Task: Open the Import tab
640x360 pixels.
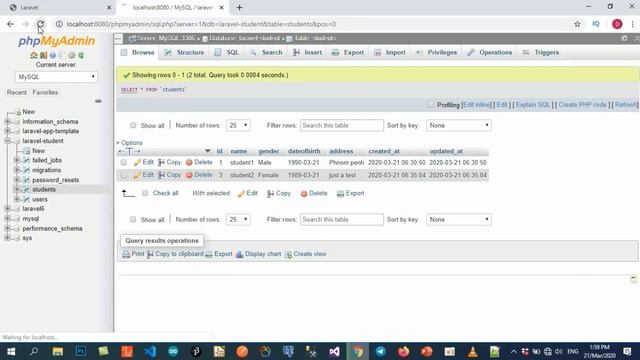Action: (390, 52)
